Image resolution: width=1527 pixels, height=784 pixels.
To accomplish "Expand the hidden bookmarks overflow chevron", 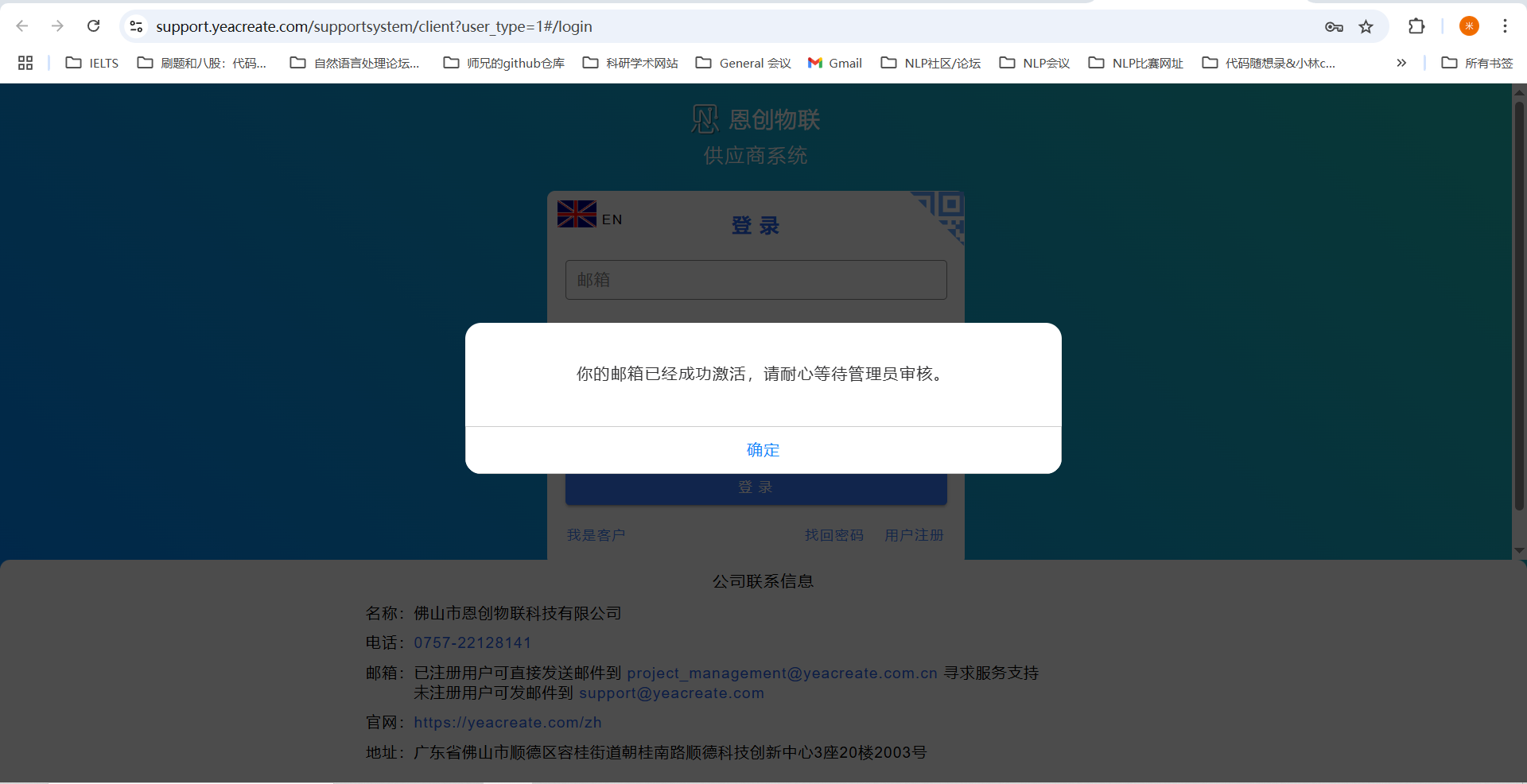I will (x=1401, y=63).
